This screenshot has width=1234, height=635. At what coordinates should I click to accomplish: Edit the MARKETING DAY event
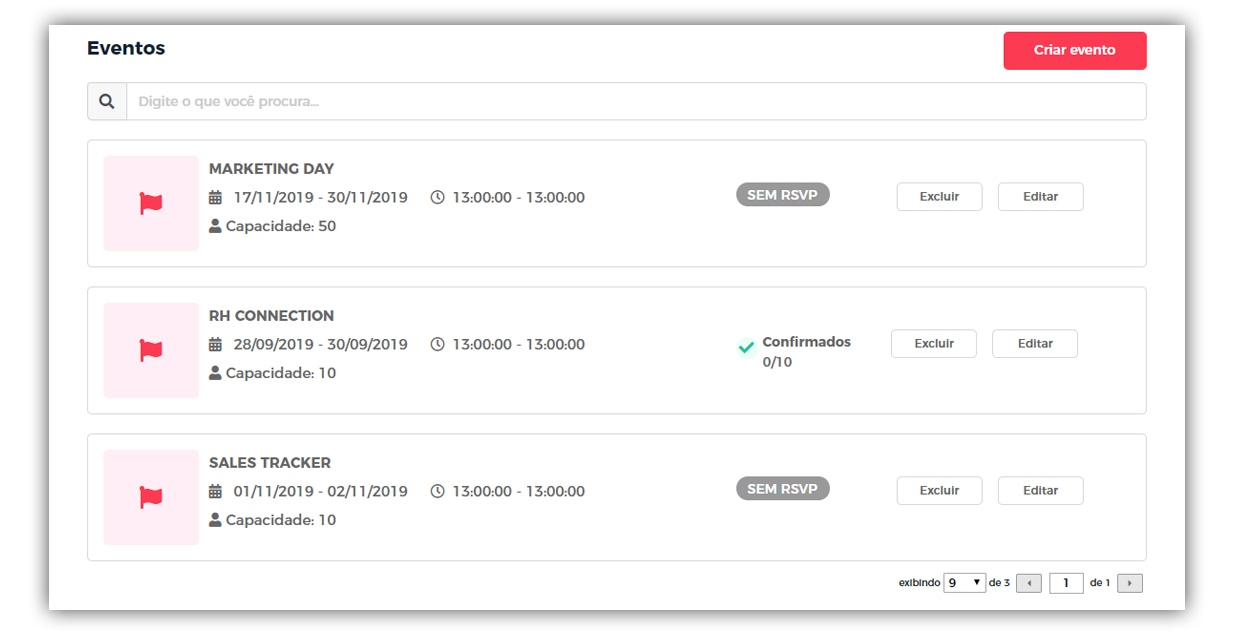coord(1040,197)
